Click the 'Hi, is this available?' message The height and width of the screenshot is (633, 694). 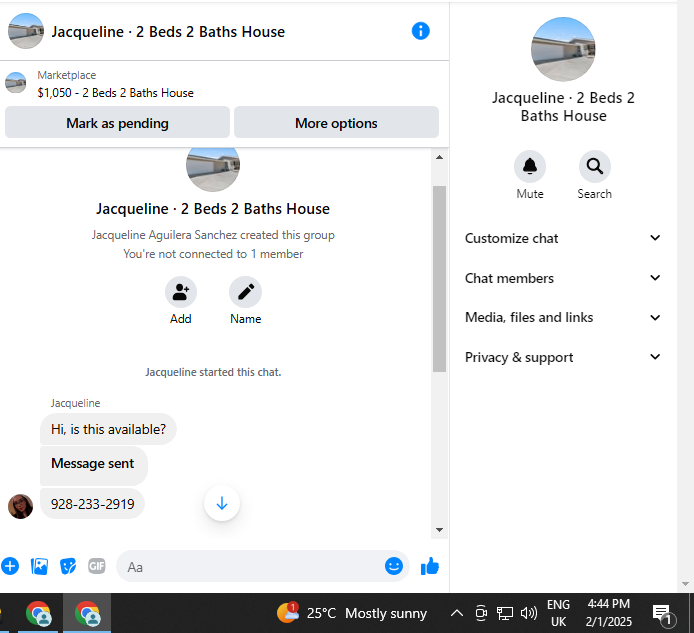point(108,429)
